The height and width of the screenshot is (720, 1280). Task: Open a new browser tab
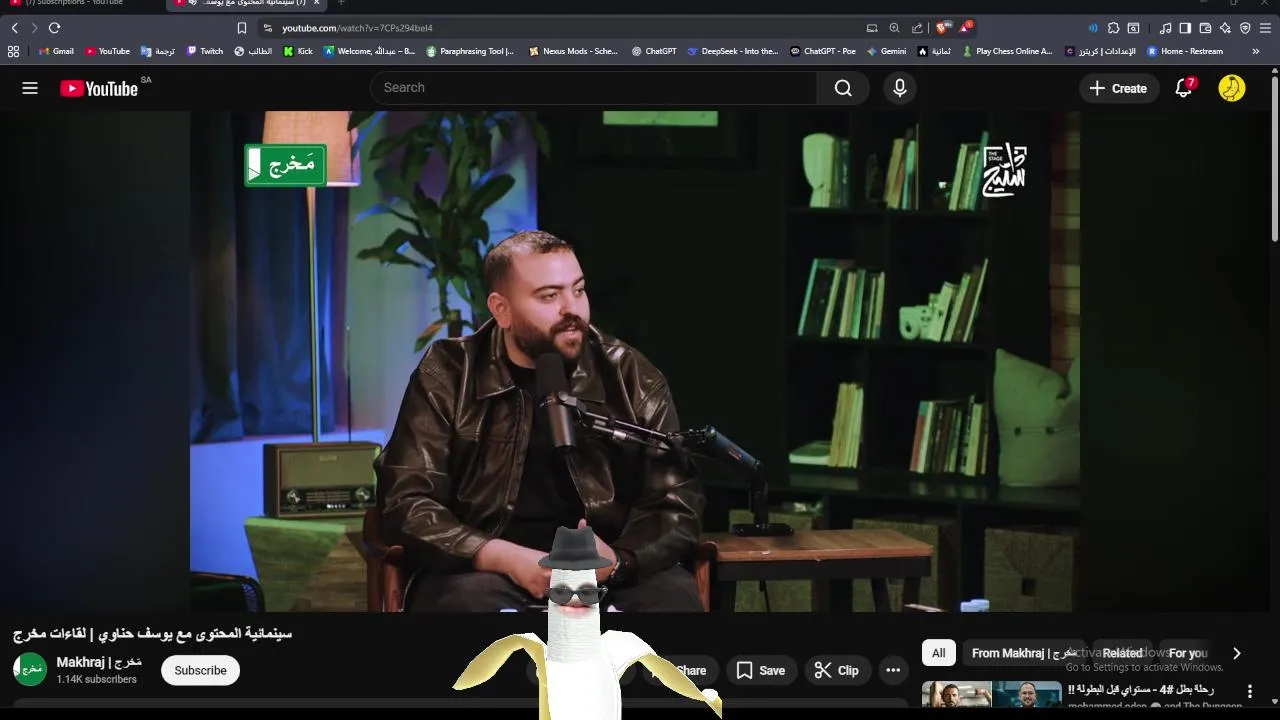pos(340,3)
